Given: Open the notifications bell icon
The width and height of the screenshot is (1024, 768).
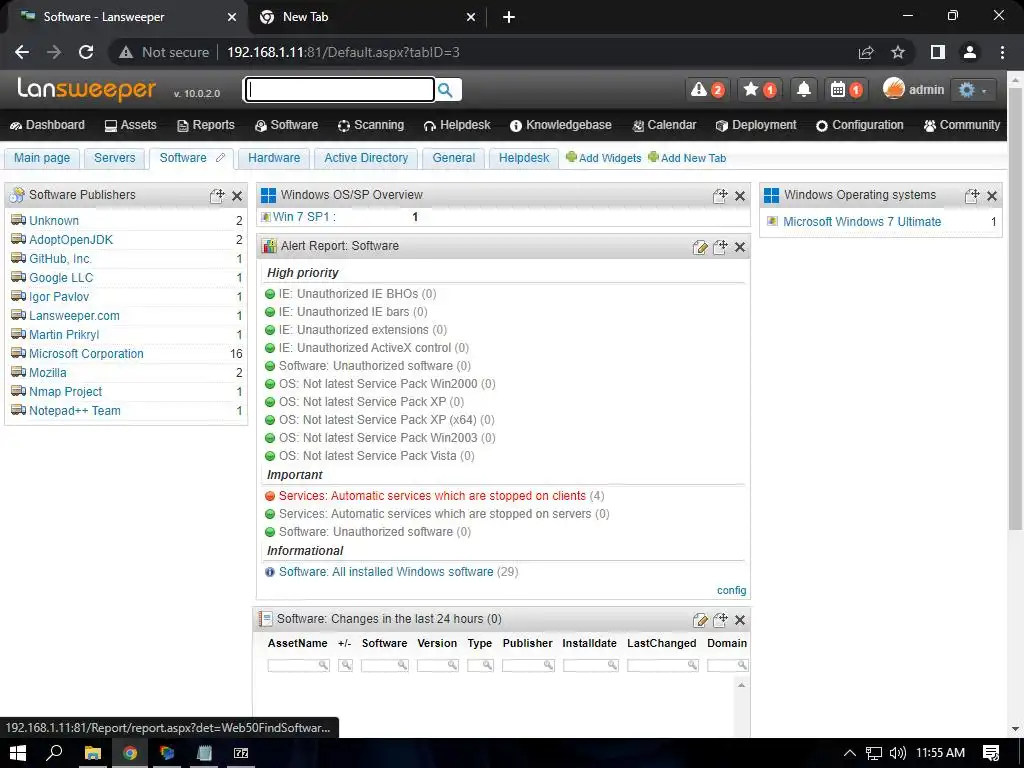Looking at the screenshot, I should pyautogui.click(x=803, y=89).
